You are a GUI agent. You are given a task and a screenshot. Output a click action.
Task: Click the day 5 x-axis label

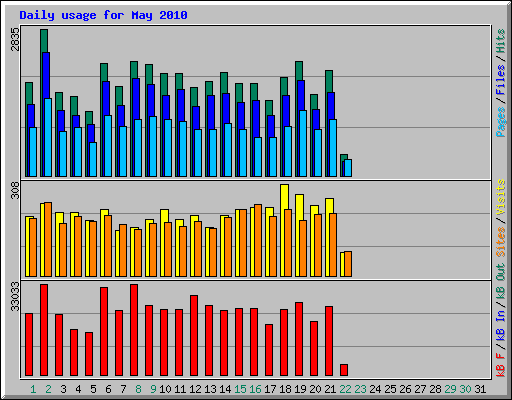coord(93,389)
